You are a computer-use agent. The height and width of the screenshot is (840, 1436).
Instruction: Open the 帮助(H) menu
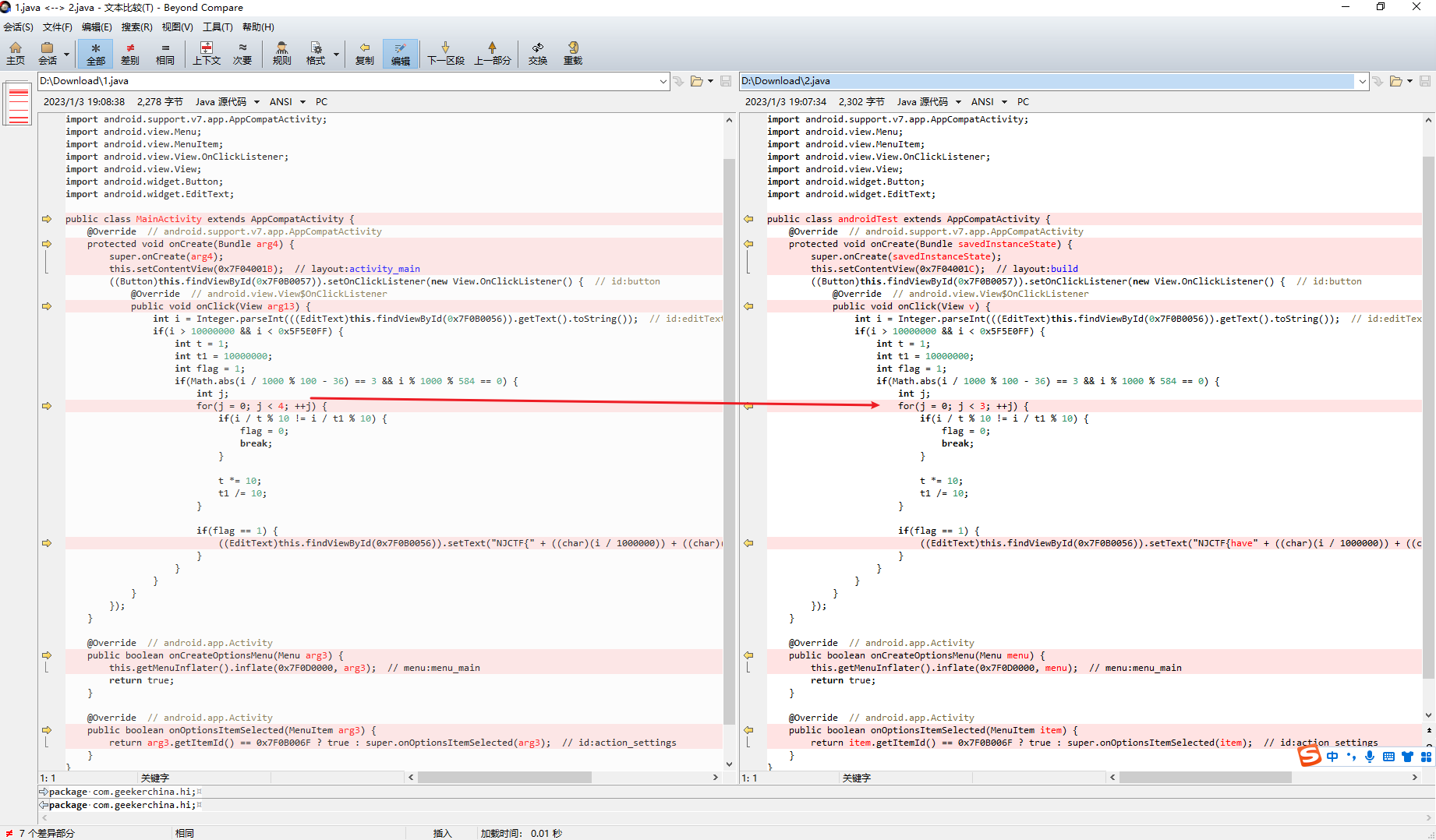(x=258, y=26)
